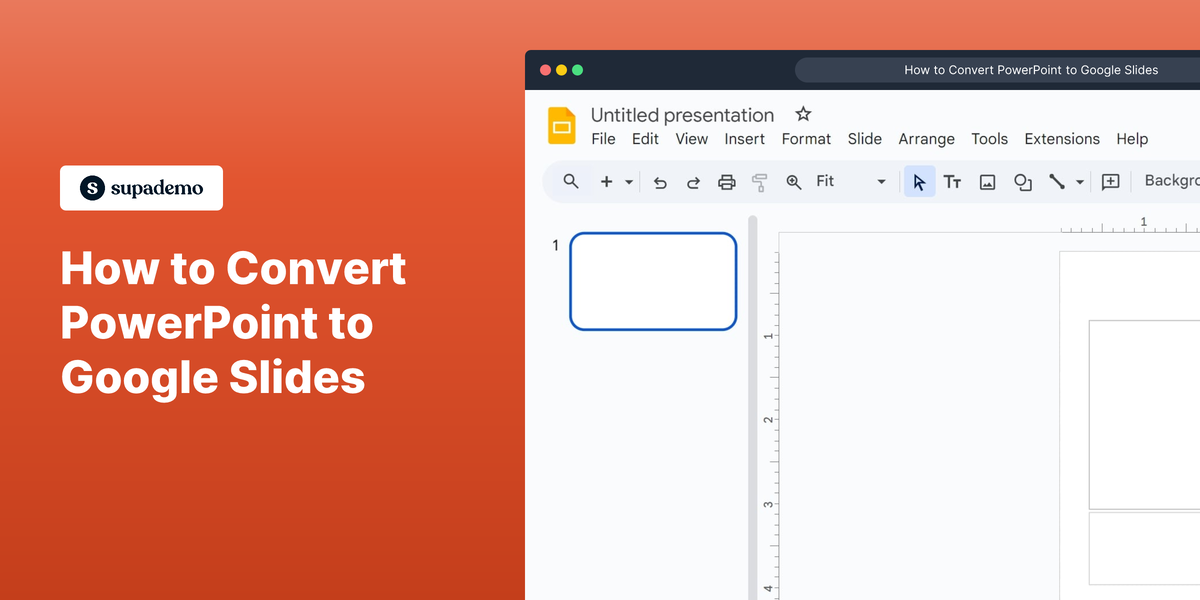Select slide 1 thumbnail in filmstrip
The height and width of the screenshot is (600, 1200).
653,281
